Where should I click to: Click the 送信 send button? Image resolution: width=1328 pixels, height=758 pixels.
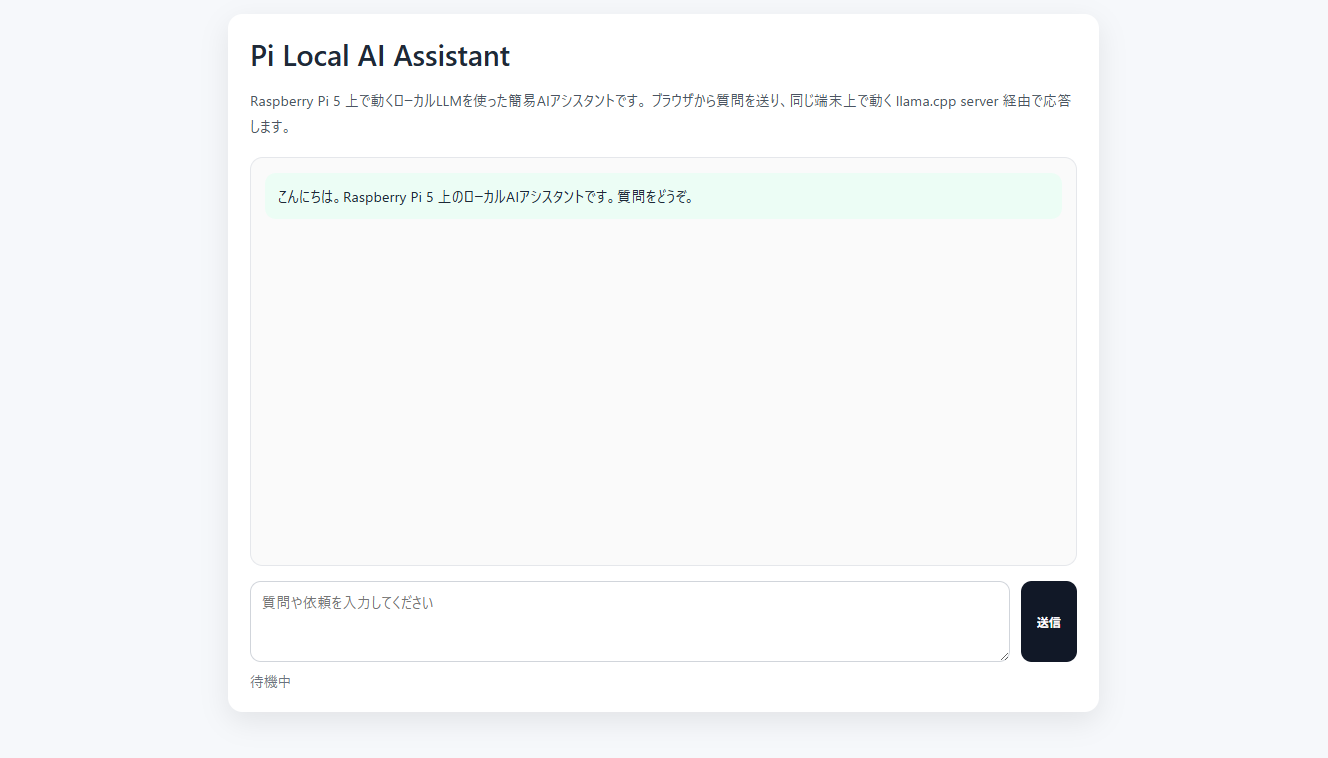1048,622
